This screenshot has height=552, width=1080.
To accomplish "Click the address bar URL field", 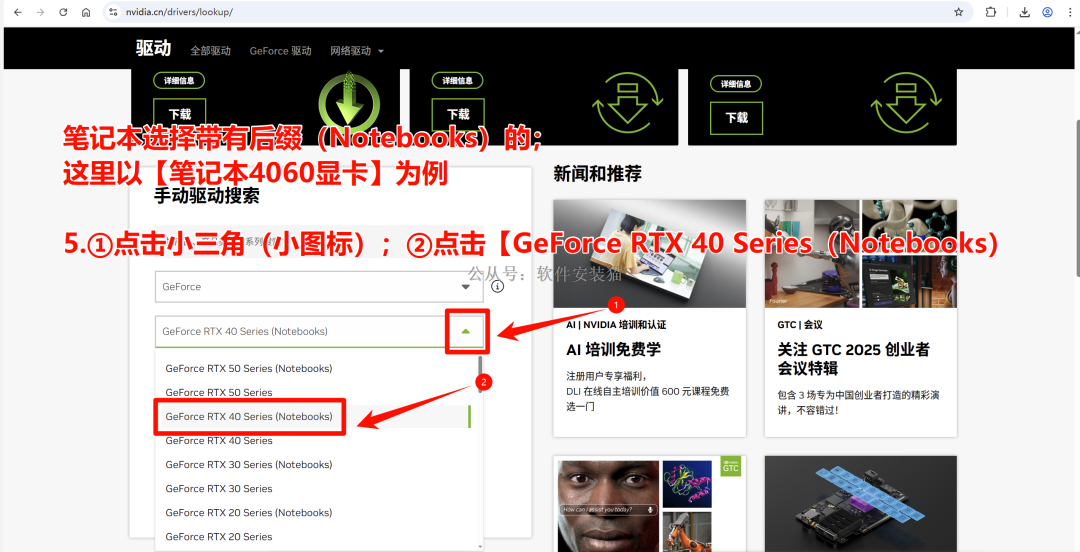I will coord(537,12).
